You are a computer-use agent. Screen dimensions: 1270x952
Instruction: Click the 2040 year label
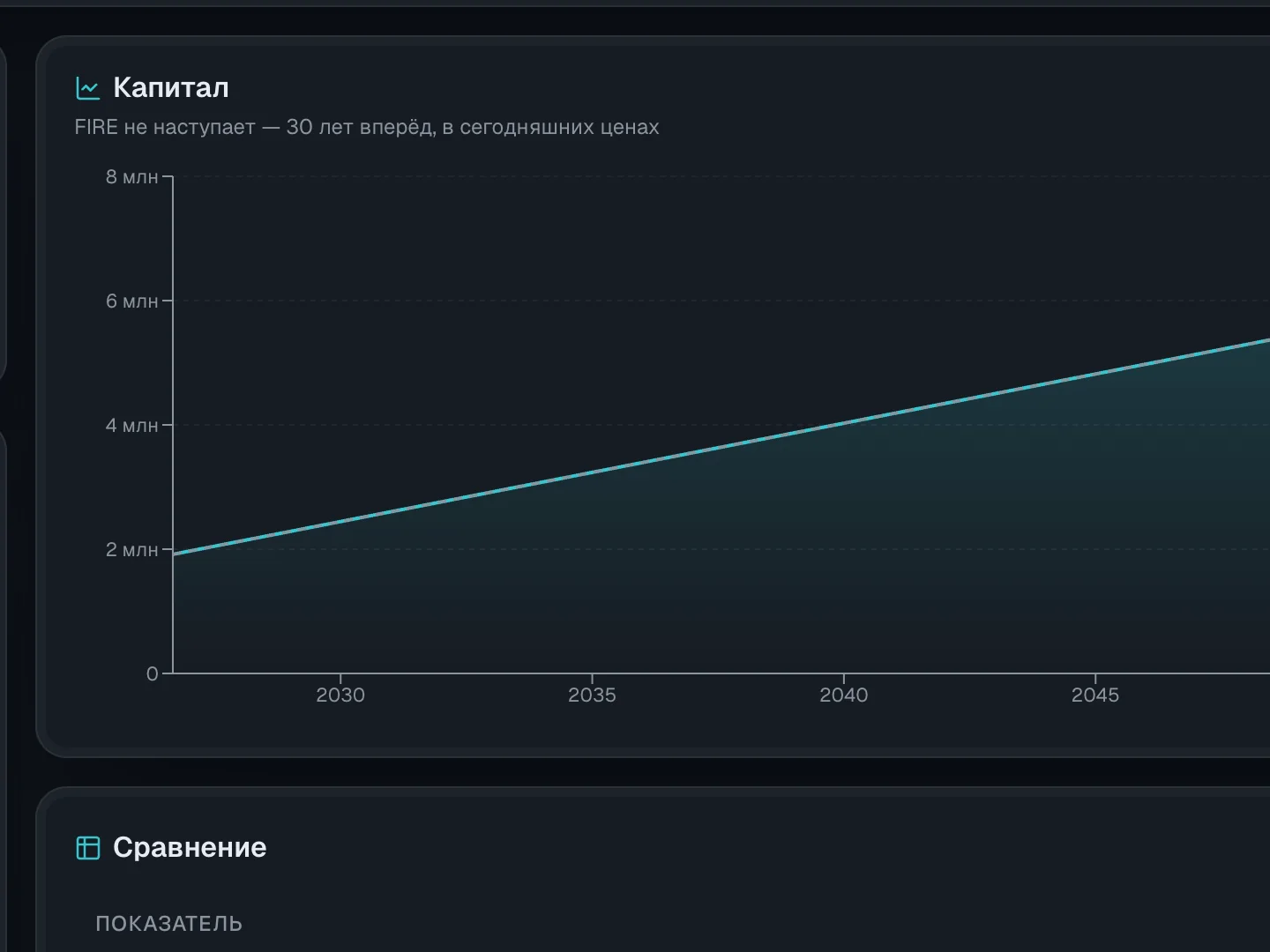844,695
